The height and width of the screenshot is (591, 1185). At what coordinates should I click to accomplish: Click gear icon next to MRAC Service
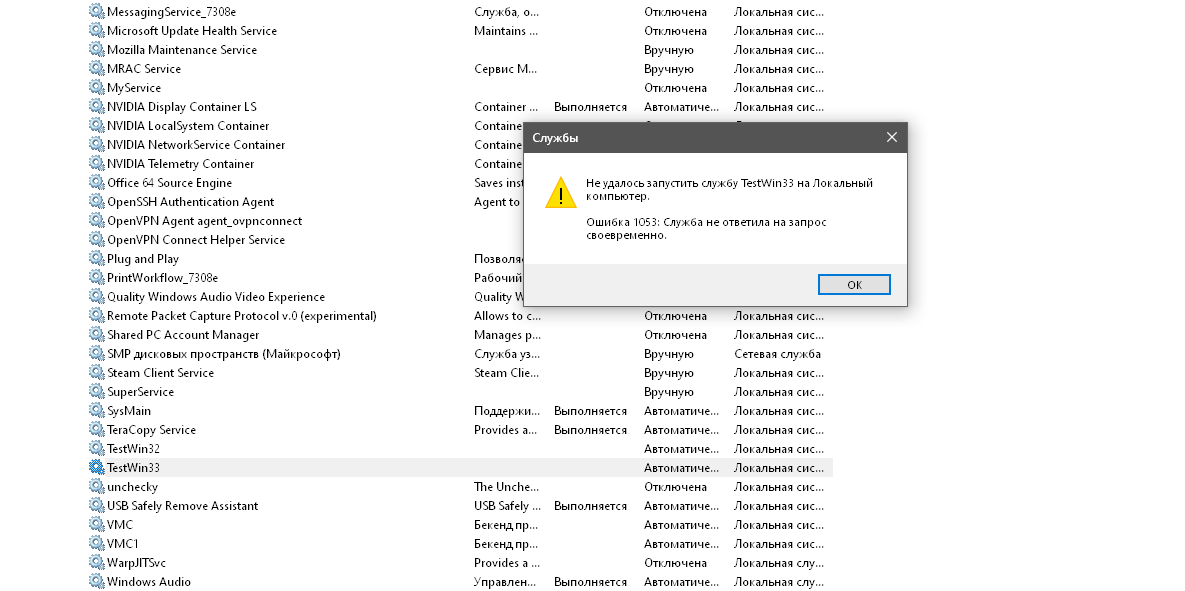tap(96, 68)
